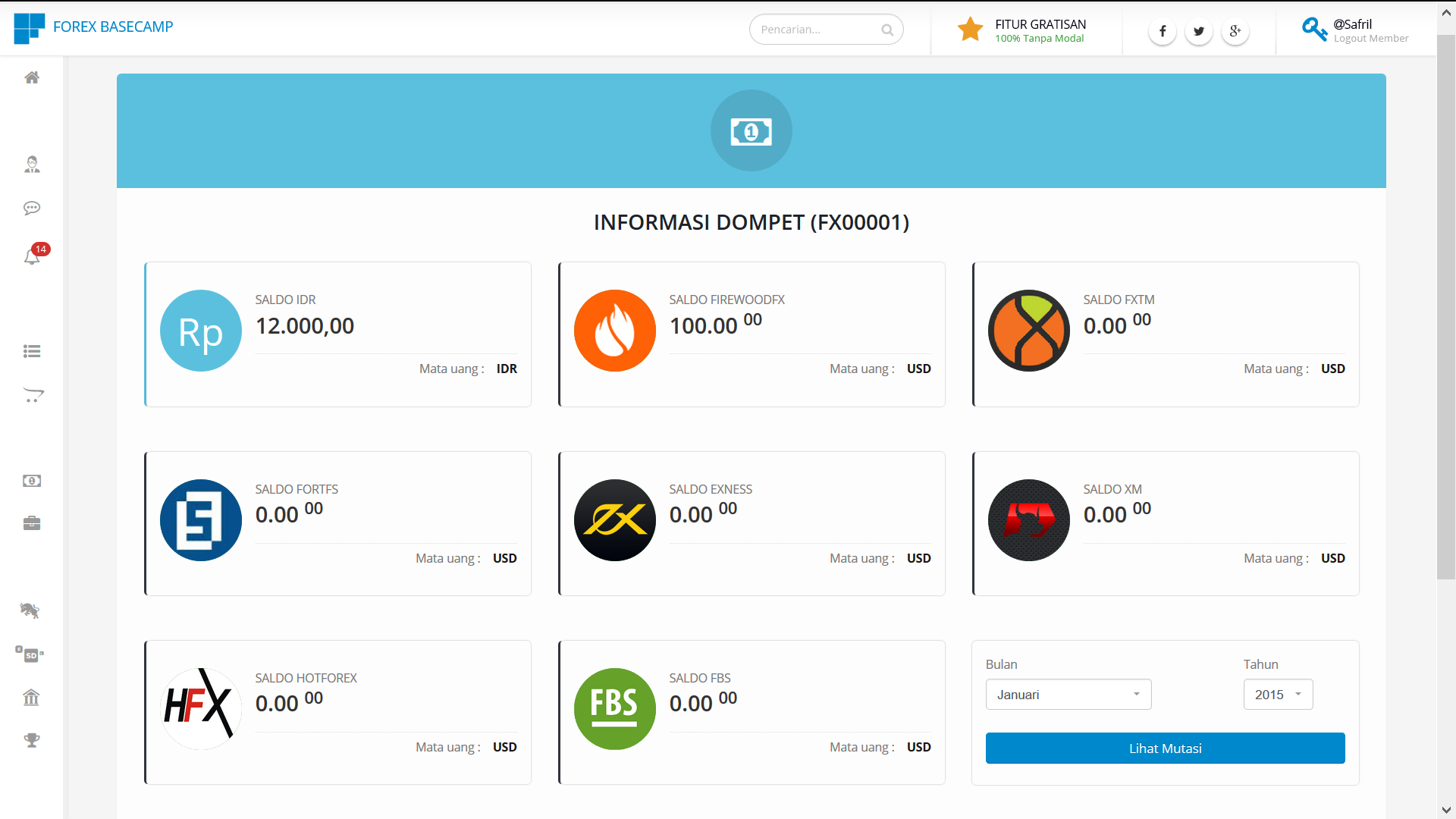Click the scrollbar down arrow
The height and width of the screenshot is (819, 1456).
(x=1446, y=810)
